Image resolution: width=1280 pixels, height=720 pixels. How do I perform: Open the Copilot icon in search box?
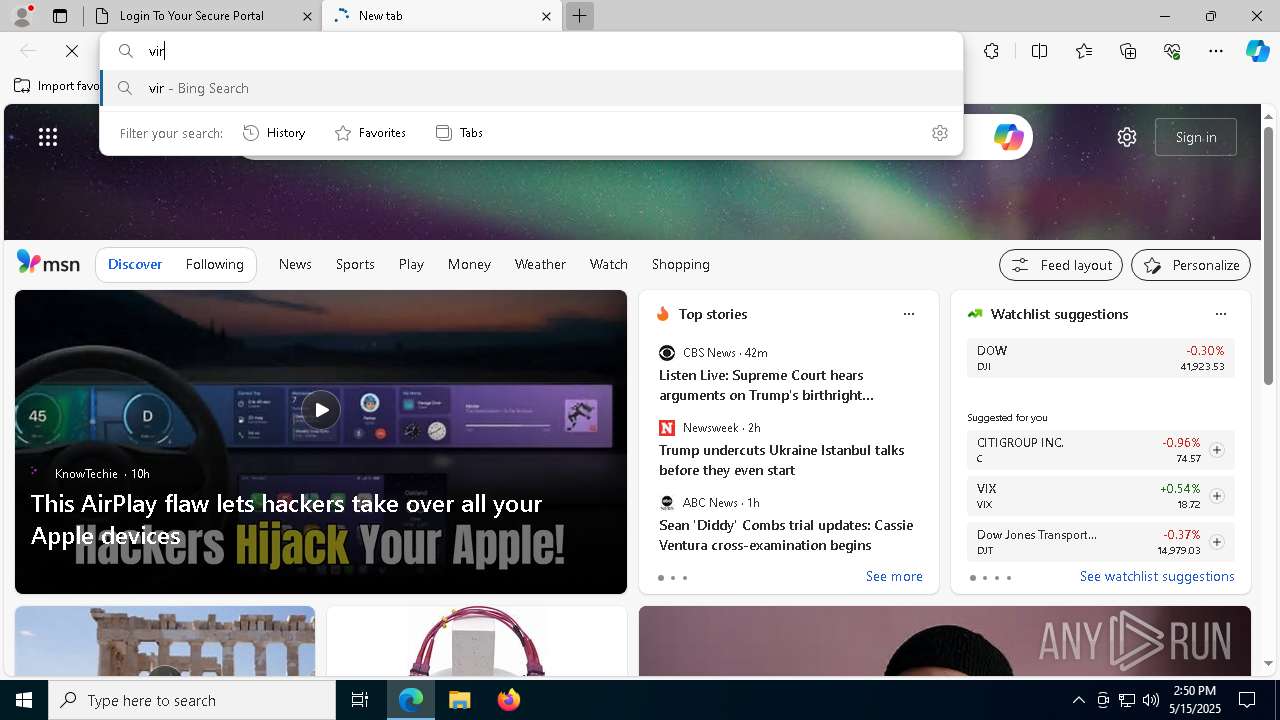coord(1008,137)
